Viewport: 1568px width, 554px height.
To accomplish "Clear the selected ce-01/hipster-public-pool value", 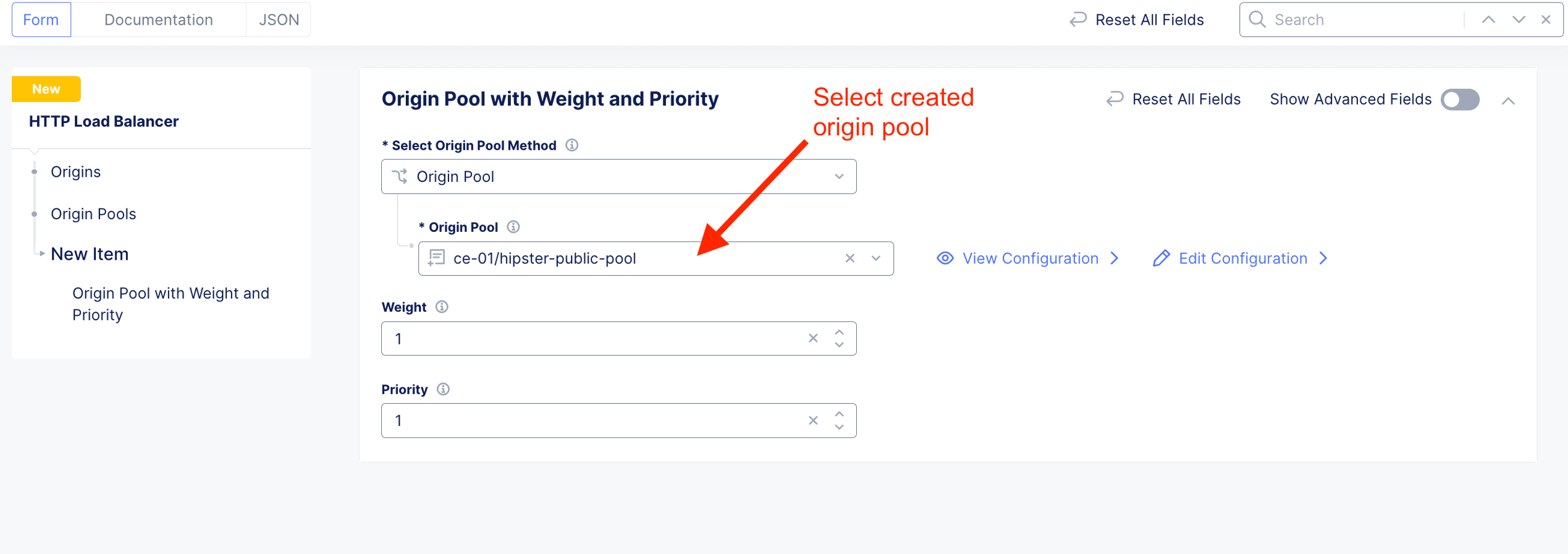I will click(x=850, y=258).
